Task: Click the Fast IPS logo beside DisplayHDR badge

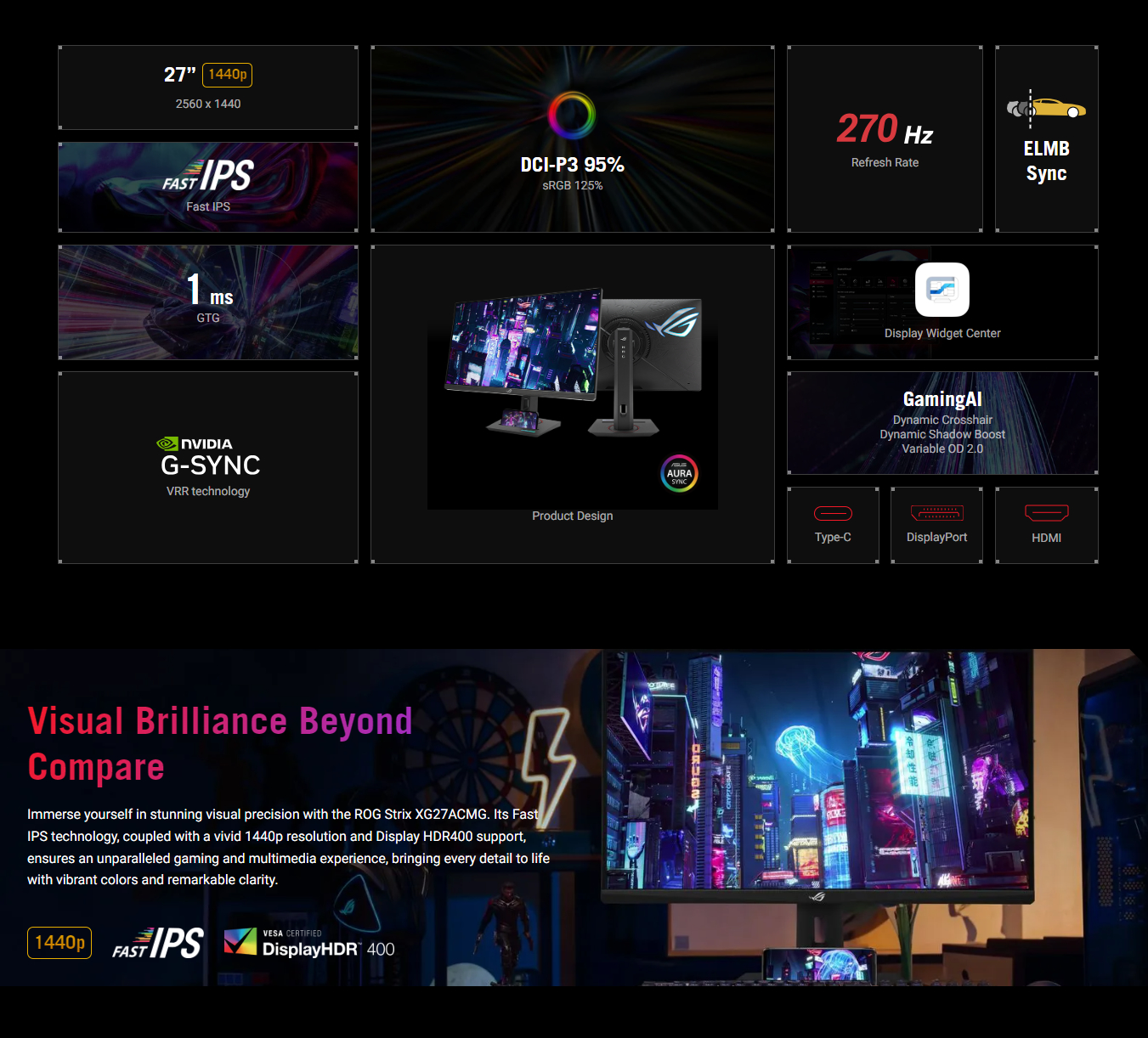Action: coord(158,943)
